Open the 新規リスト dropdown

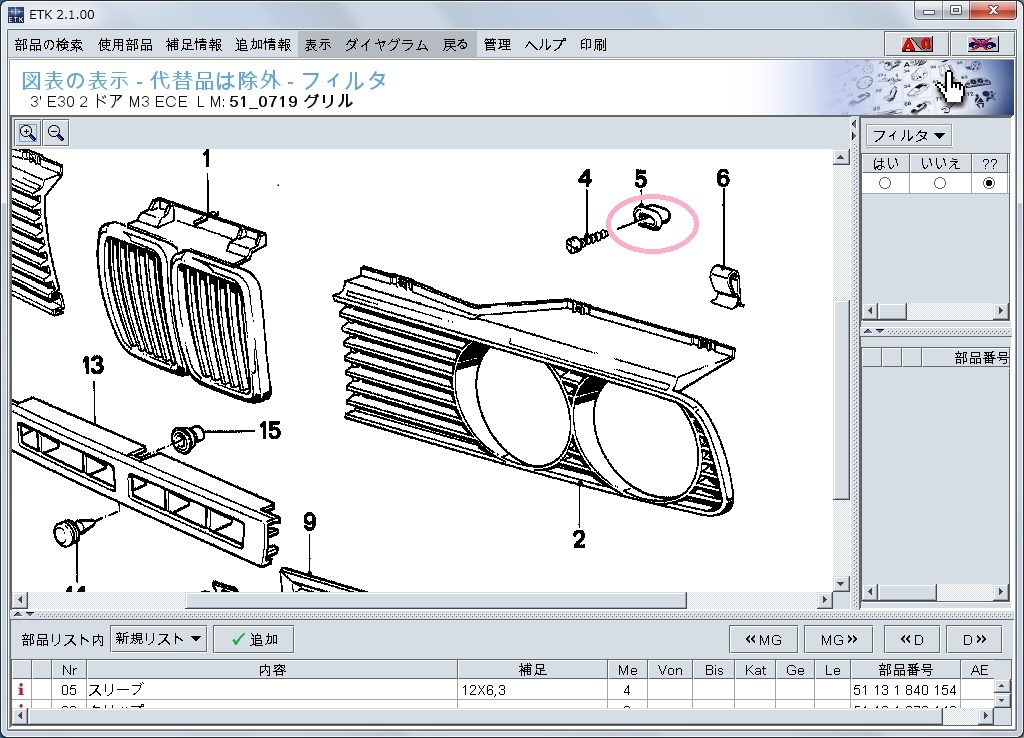tap(158, 639)
